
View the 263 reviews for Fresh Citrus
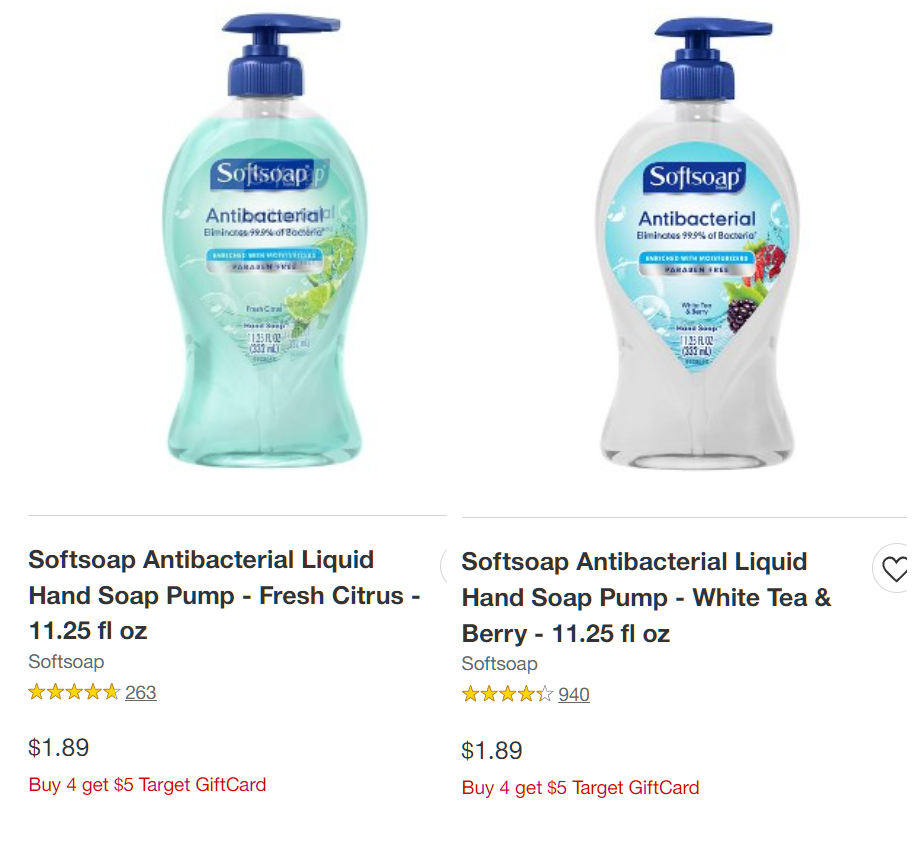[x=141, y=692]
